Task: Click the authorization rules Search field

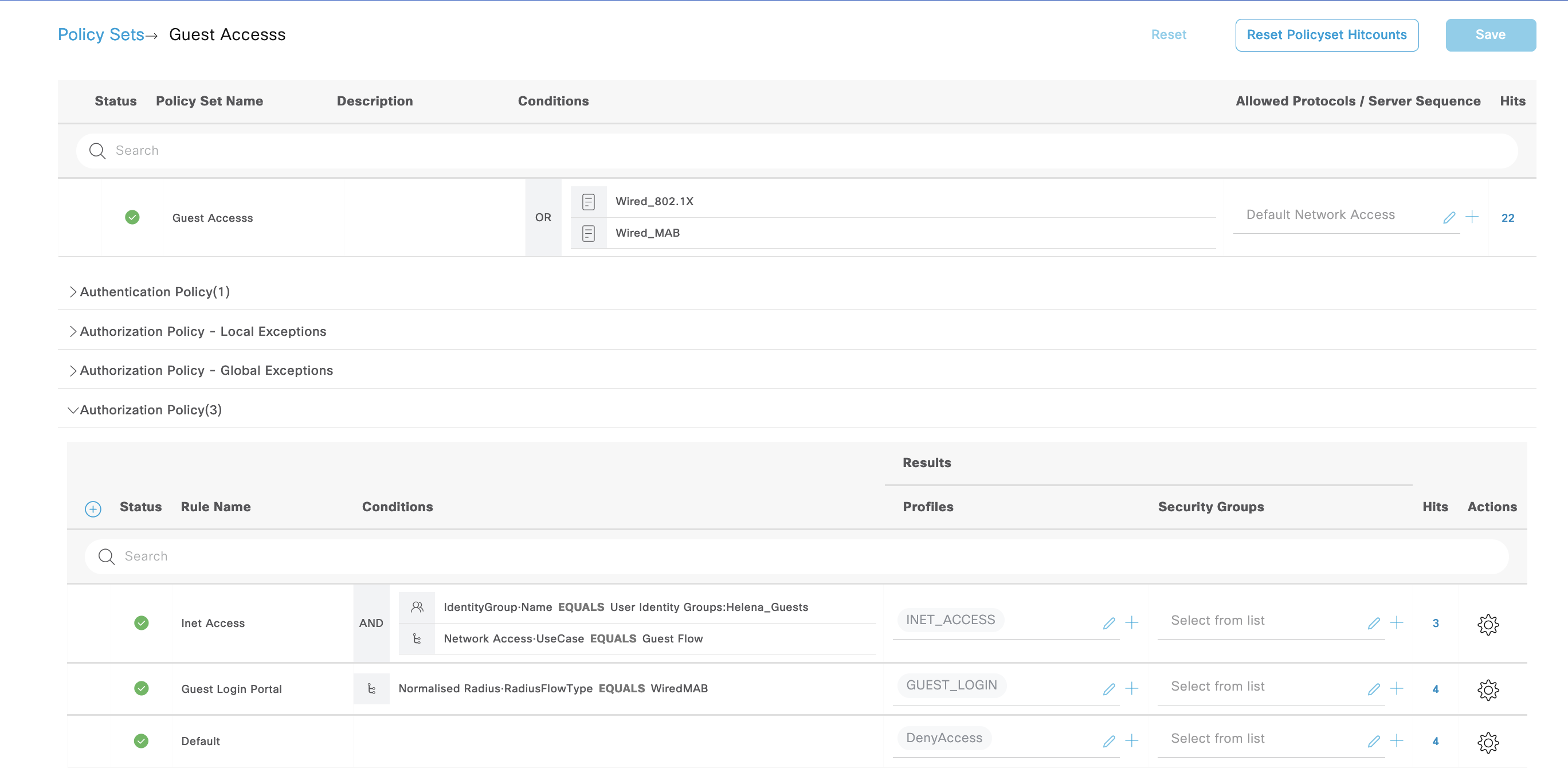Action: tap(791, 556)
